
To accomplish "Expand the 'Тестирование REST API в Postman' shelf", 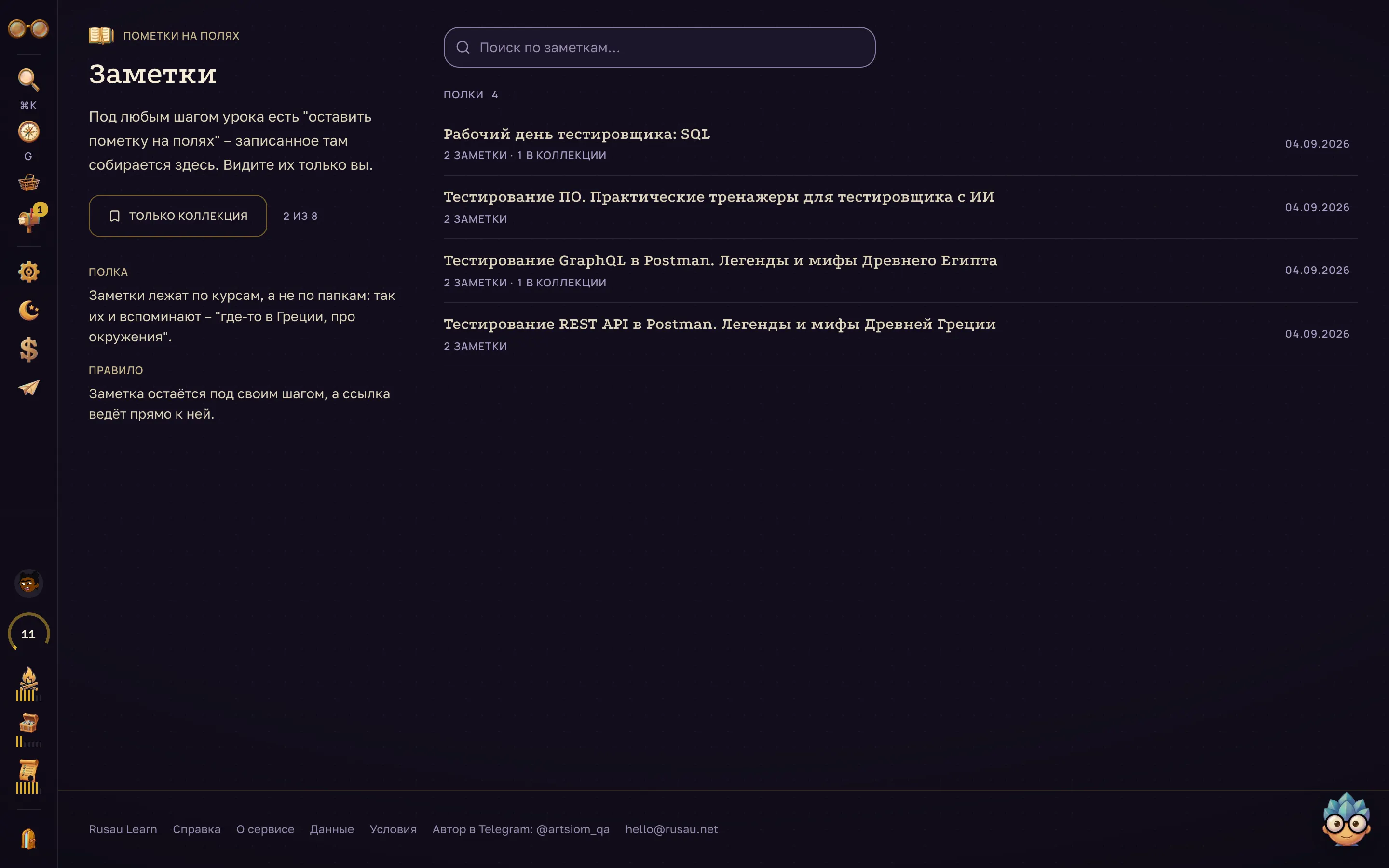I will (900, 334).
